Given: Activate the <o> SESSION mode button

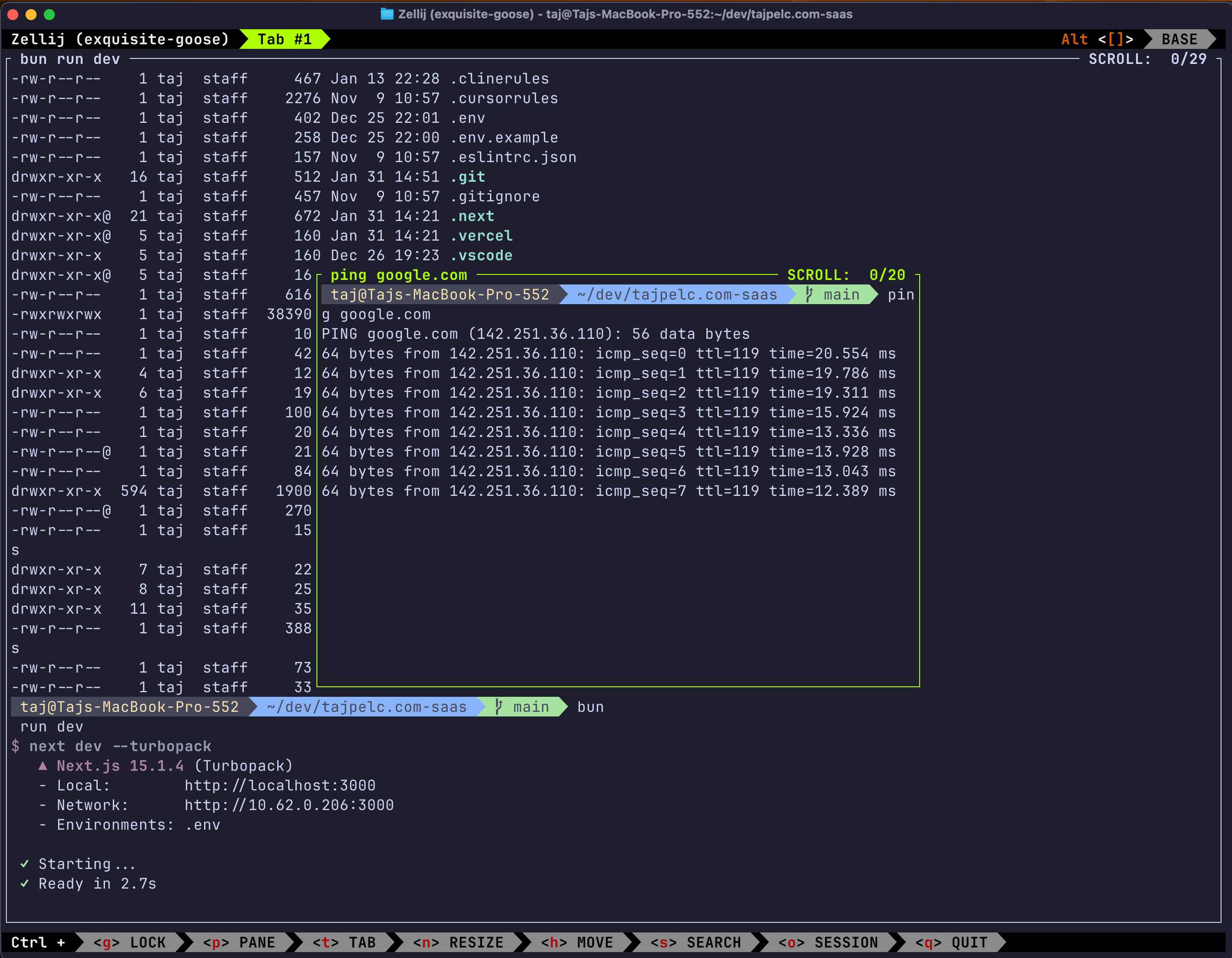Looking at the screenshot, I should pos(828,942).
